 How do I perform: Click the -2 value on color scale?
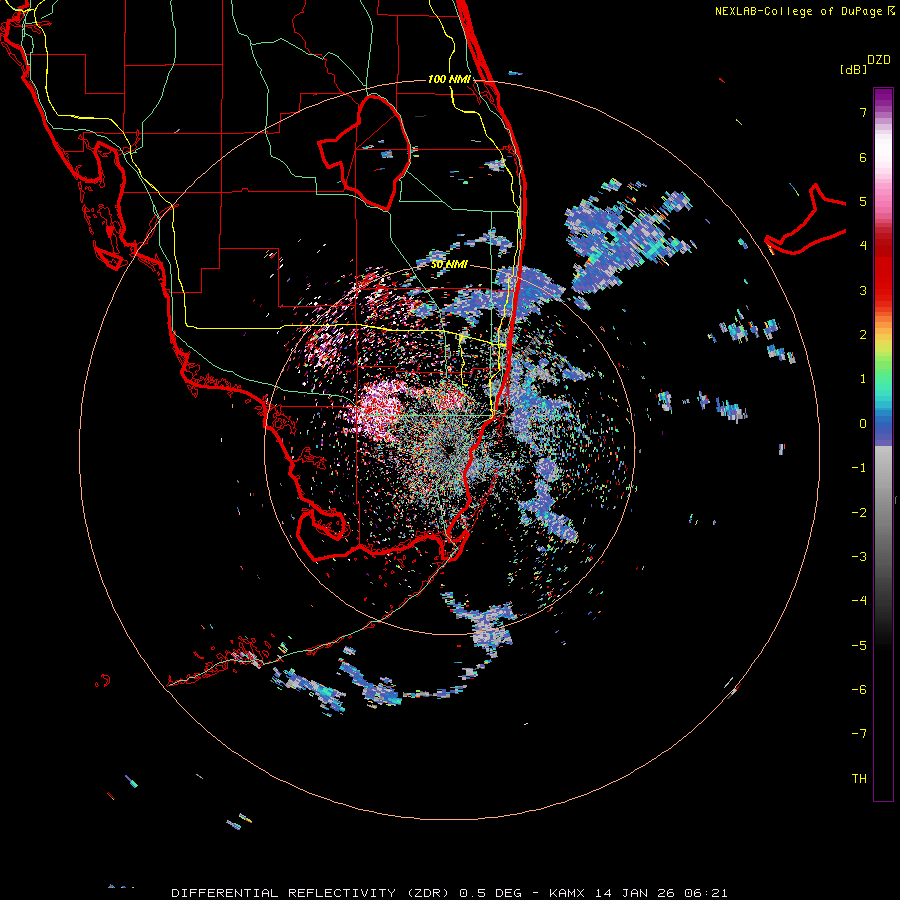click(859, 513)
